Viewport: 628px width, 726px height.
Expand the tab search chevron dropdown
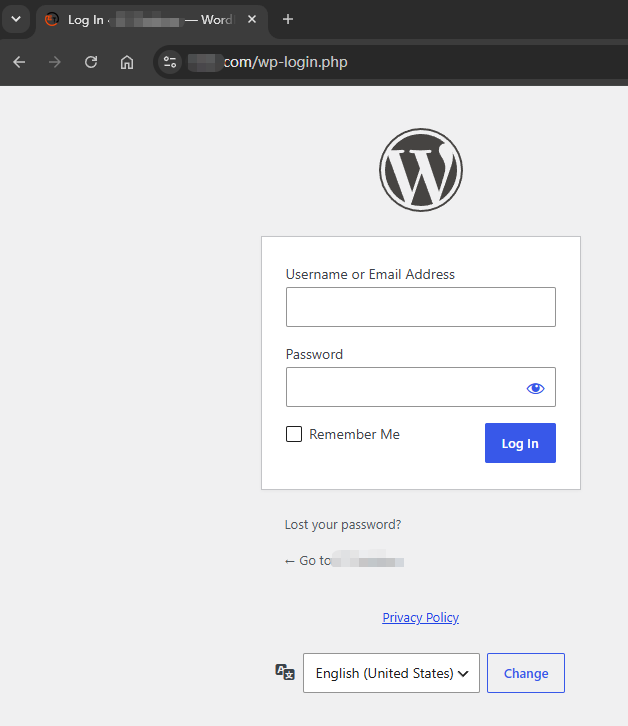(x=16, y=19)
